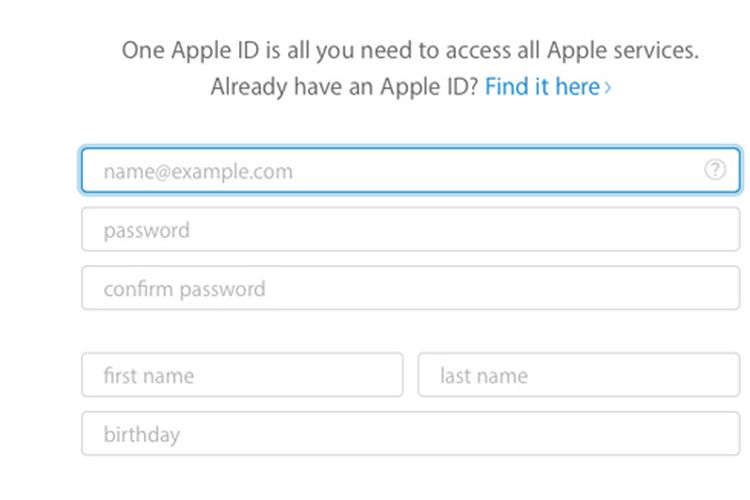Focus the name@example.com email field
The height and width of the screenshot is (500, 750).
(411, 170)
